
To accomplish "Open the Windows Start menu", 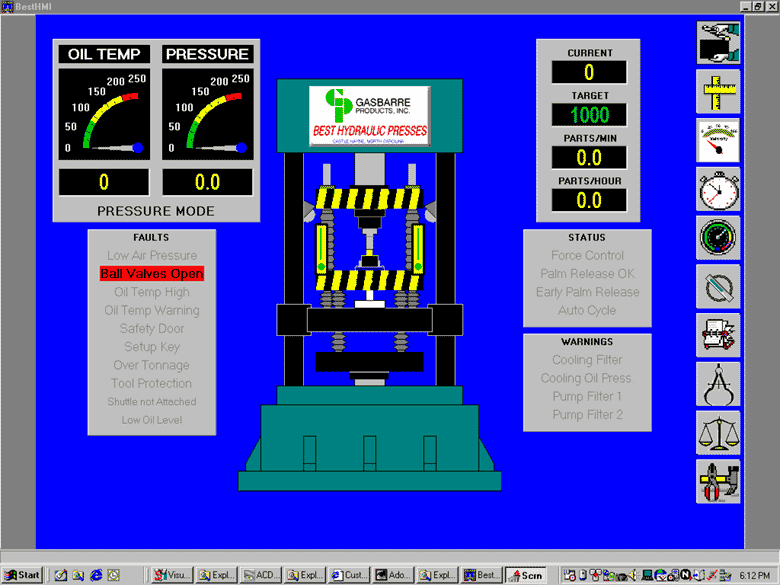I will [22, 575].
